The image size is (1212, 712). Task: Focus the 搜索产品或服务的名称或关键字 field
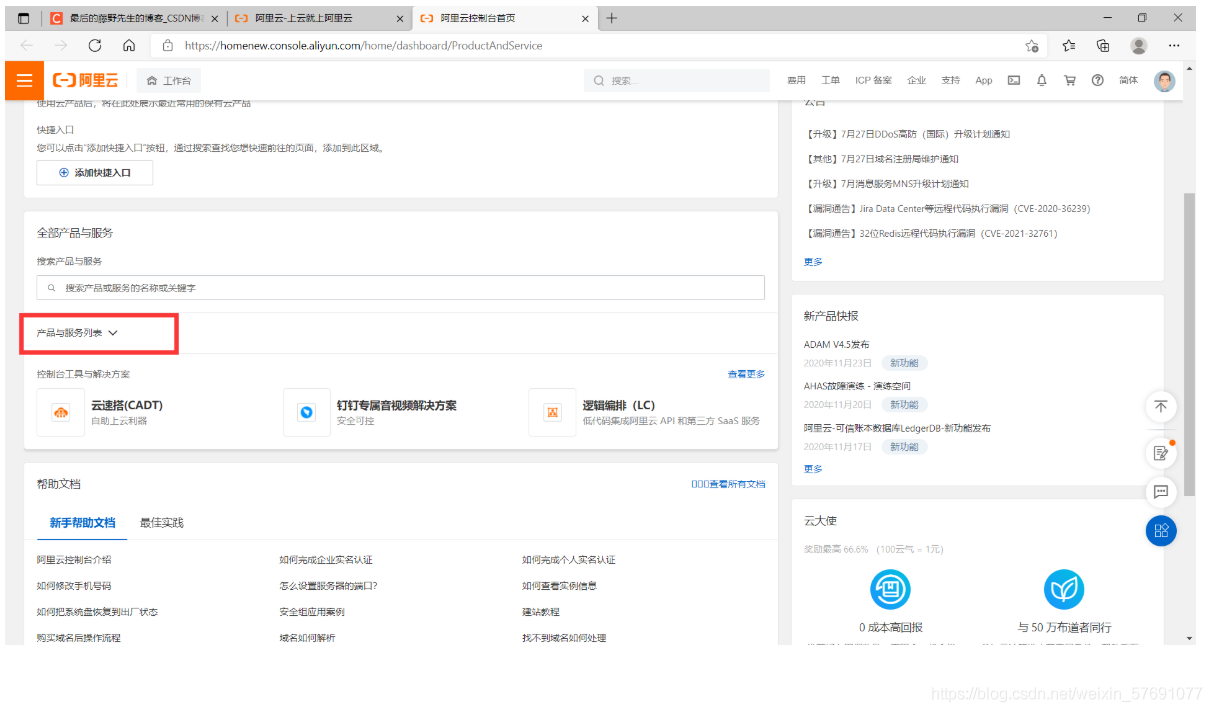pos(400,287)
